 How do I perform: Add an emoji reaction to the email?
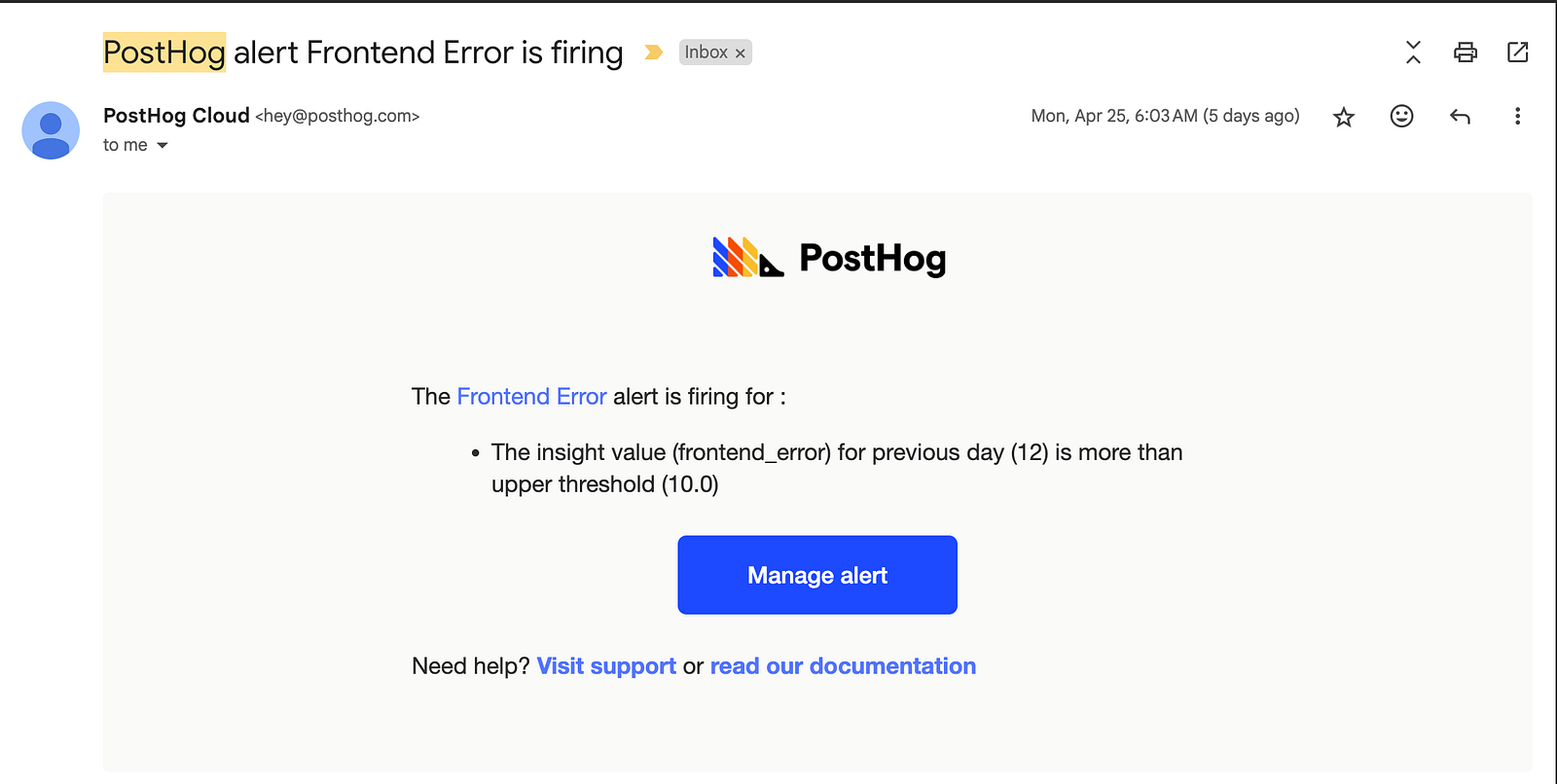[x=1401, y=117]
